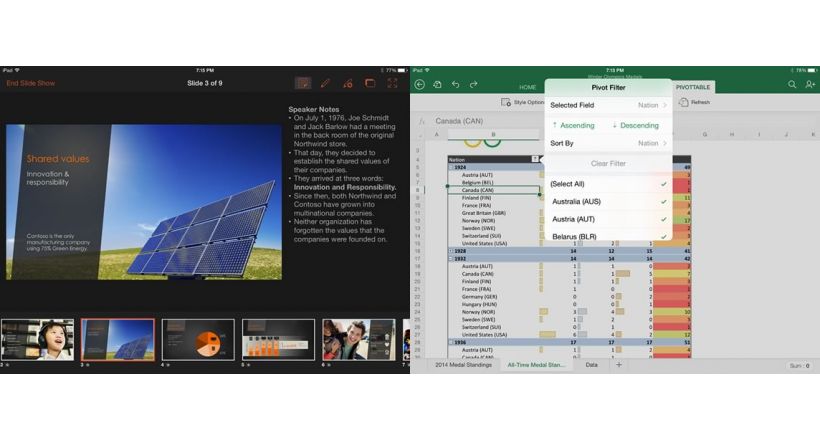Click the Undo arrow in Excel

pos(455,84)
